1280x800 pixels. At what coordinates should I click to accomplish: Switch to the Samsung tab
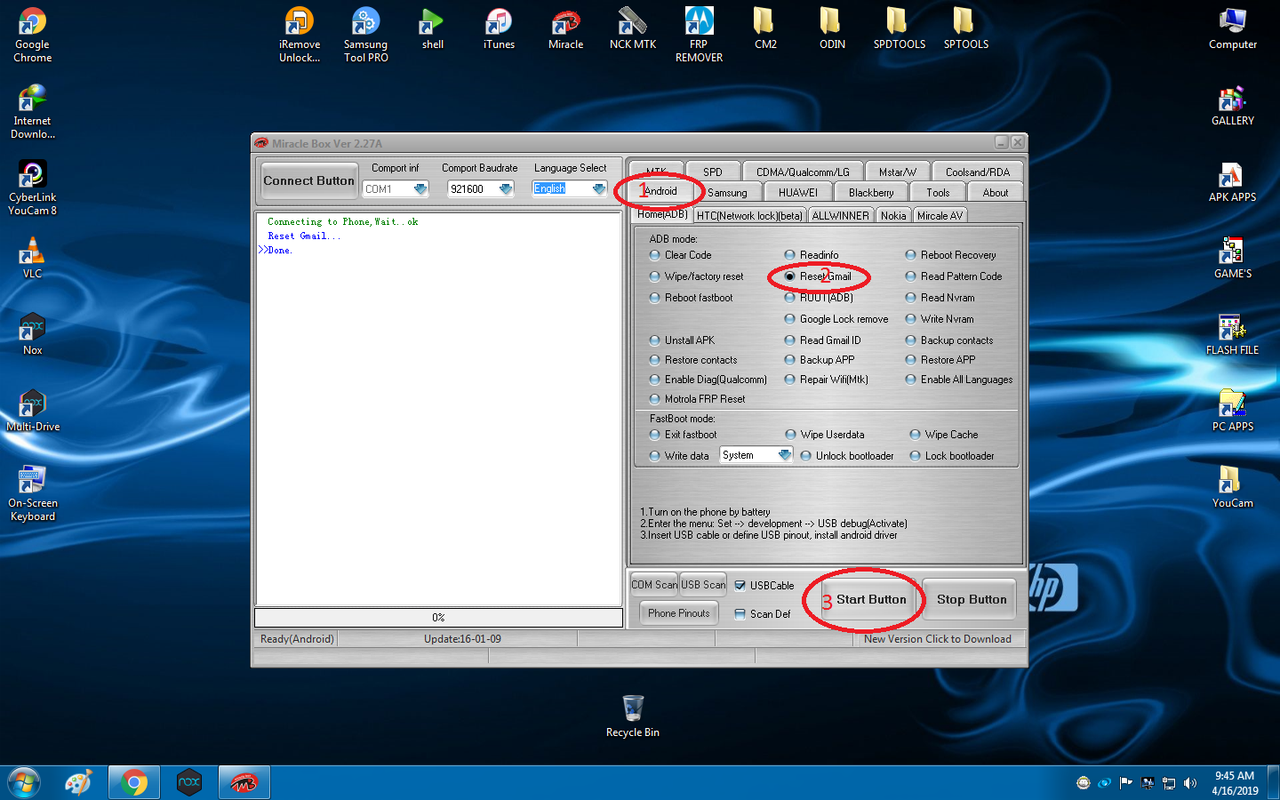pos(727,192)
